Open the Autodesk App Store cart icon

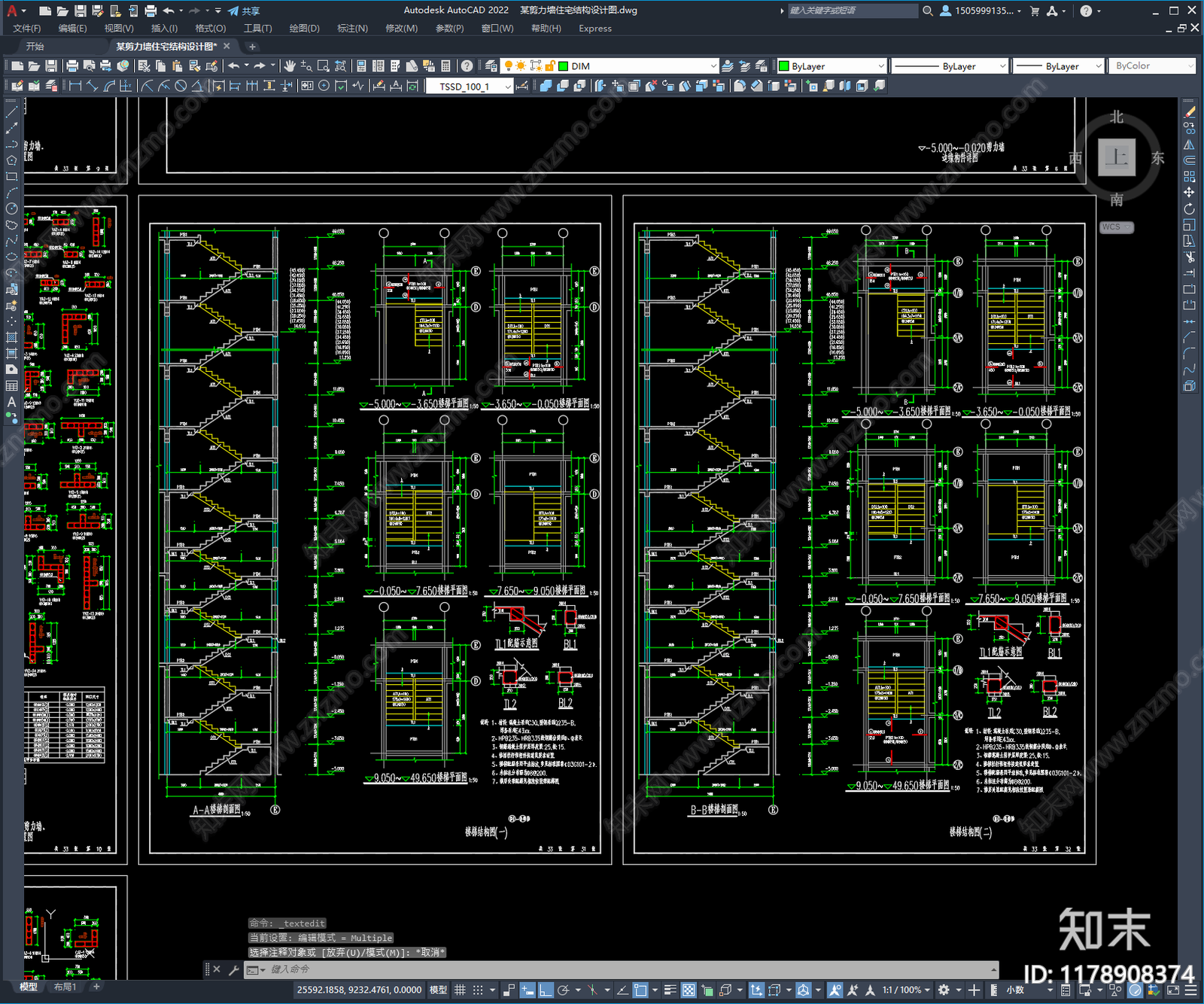pos(1035,11)
